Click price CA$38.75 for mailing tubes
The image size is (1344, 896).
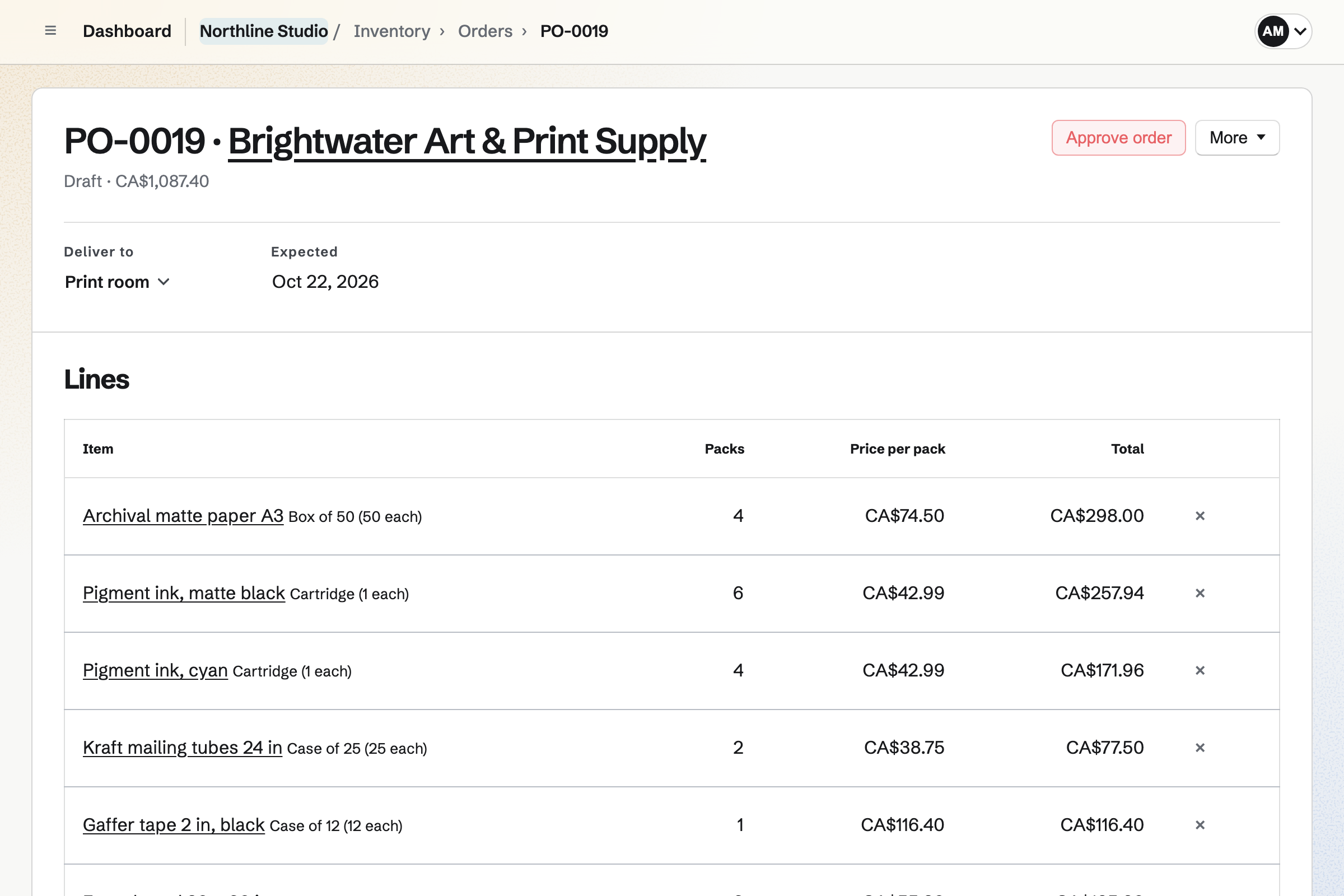[x=904, y=748]
